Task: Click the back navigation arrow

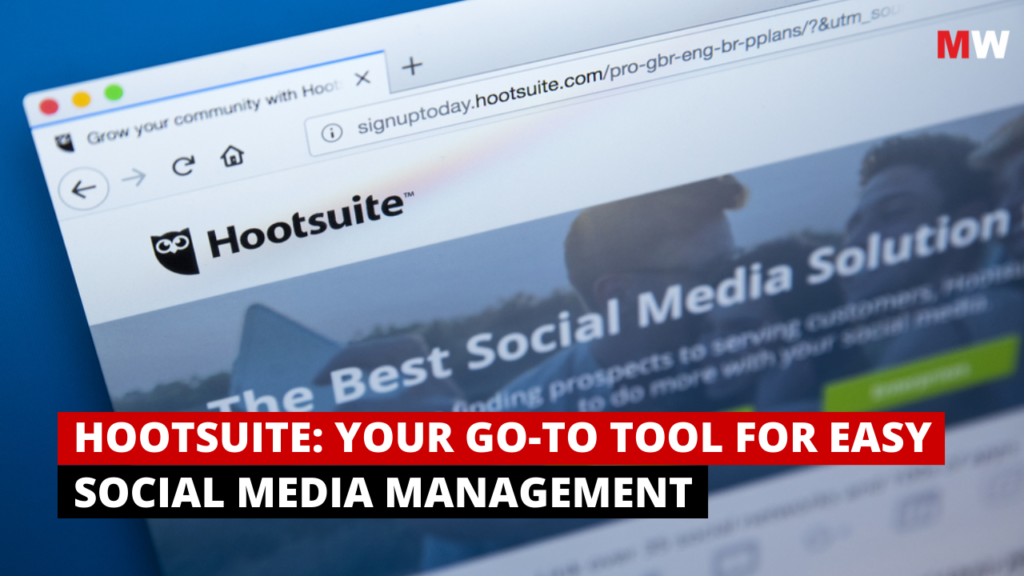Action: [x=81, y=188]
